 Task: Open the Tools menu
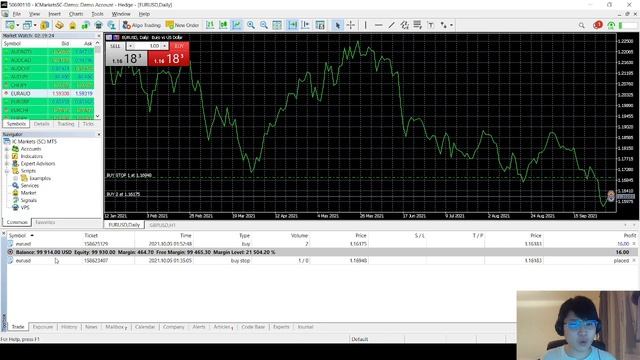(x=98, y=14)
